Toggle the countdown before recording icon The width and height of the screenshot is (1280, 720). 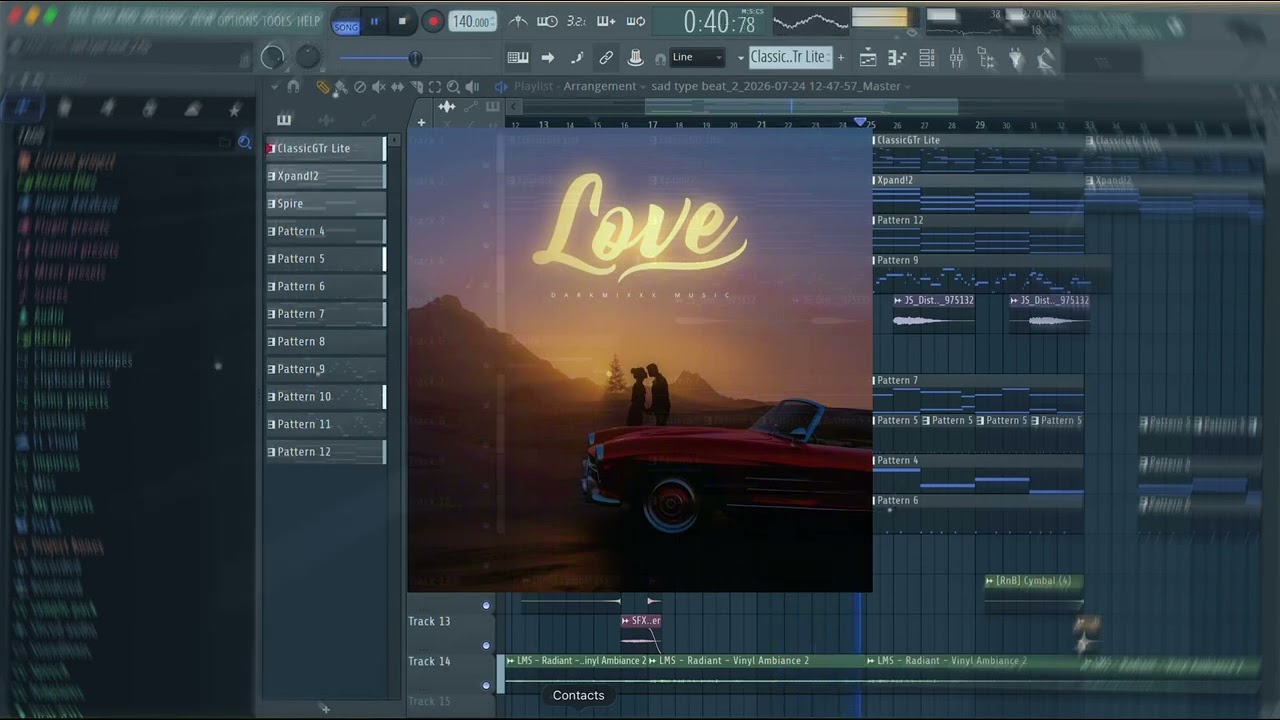pyautogui.click(x=576, y=21)
